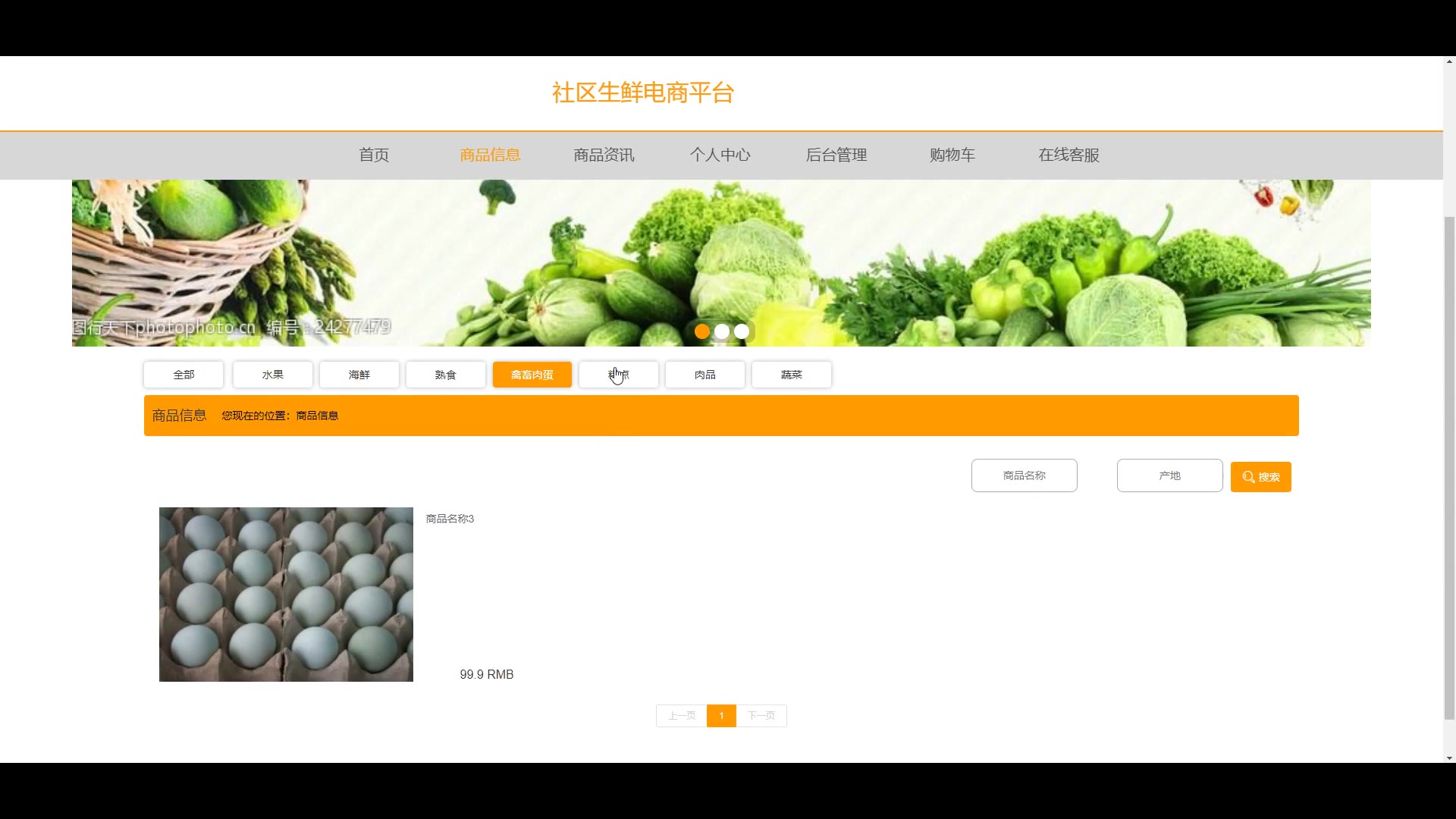Focus the 商品名称 search input field
1456x819 pixels.
pyautogui.click(x=1025, y=475)
